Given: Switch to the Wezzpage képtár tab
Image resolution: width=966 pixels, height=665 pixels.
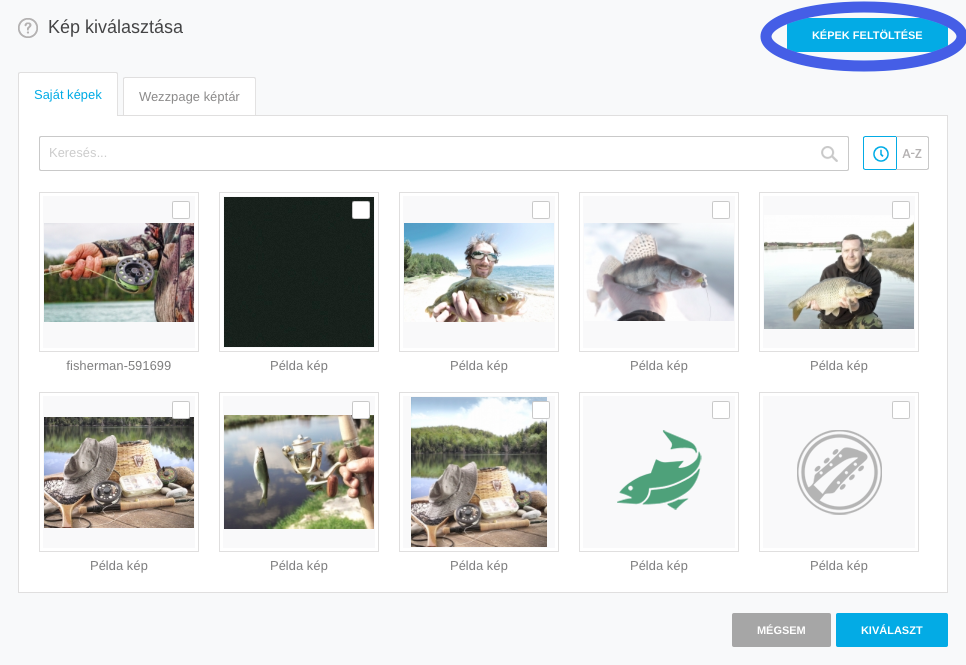Looking at the screenshot, I should tap(189, 97).
